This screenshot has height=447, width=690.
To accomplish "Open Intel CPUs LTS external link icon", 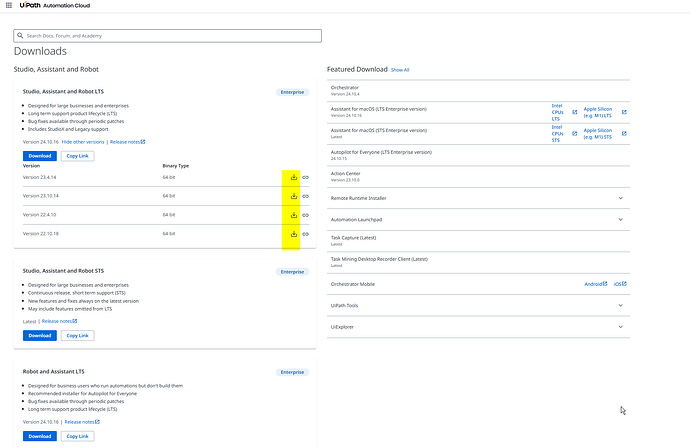I will click(575, 112).
